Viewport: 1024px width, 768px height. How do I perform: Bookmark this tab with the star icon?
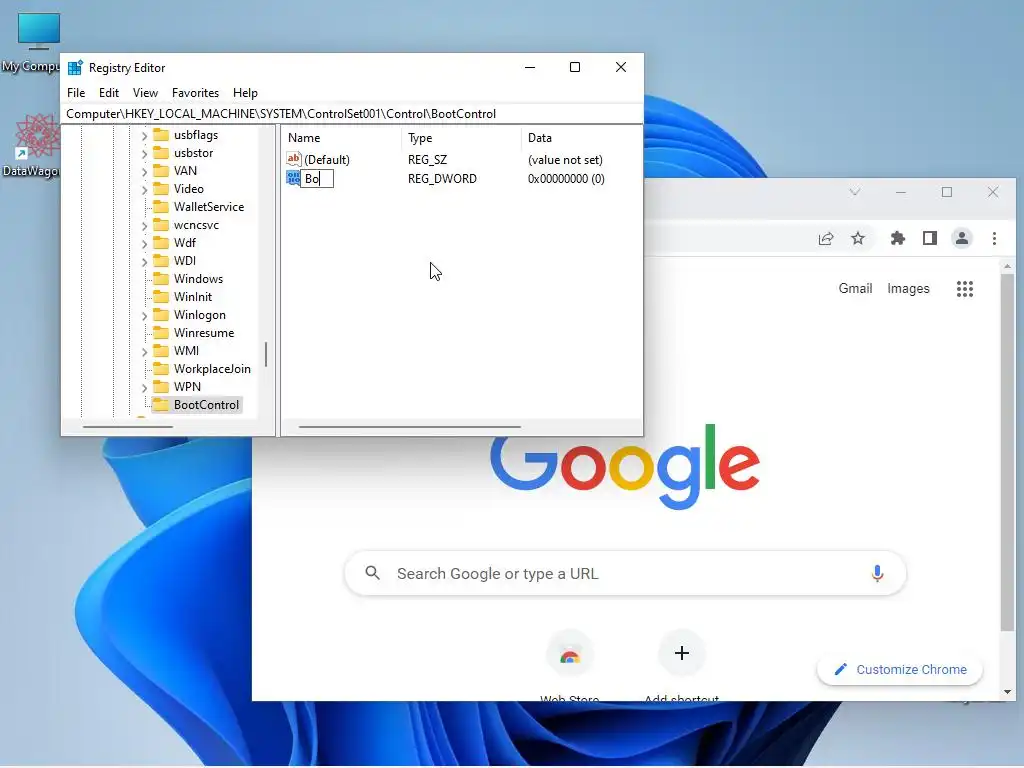pos(858,238)
